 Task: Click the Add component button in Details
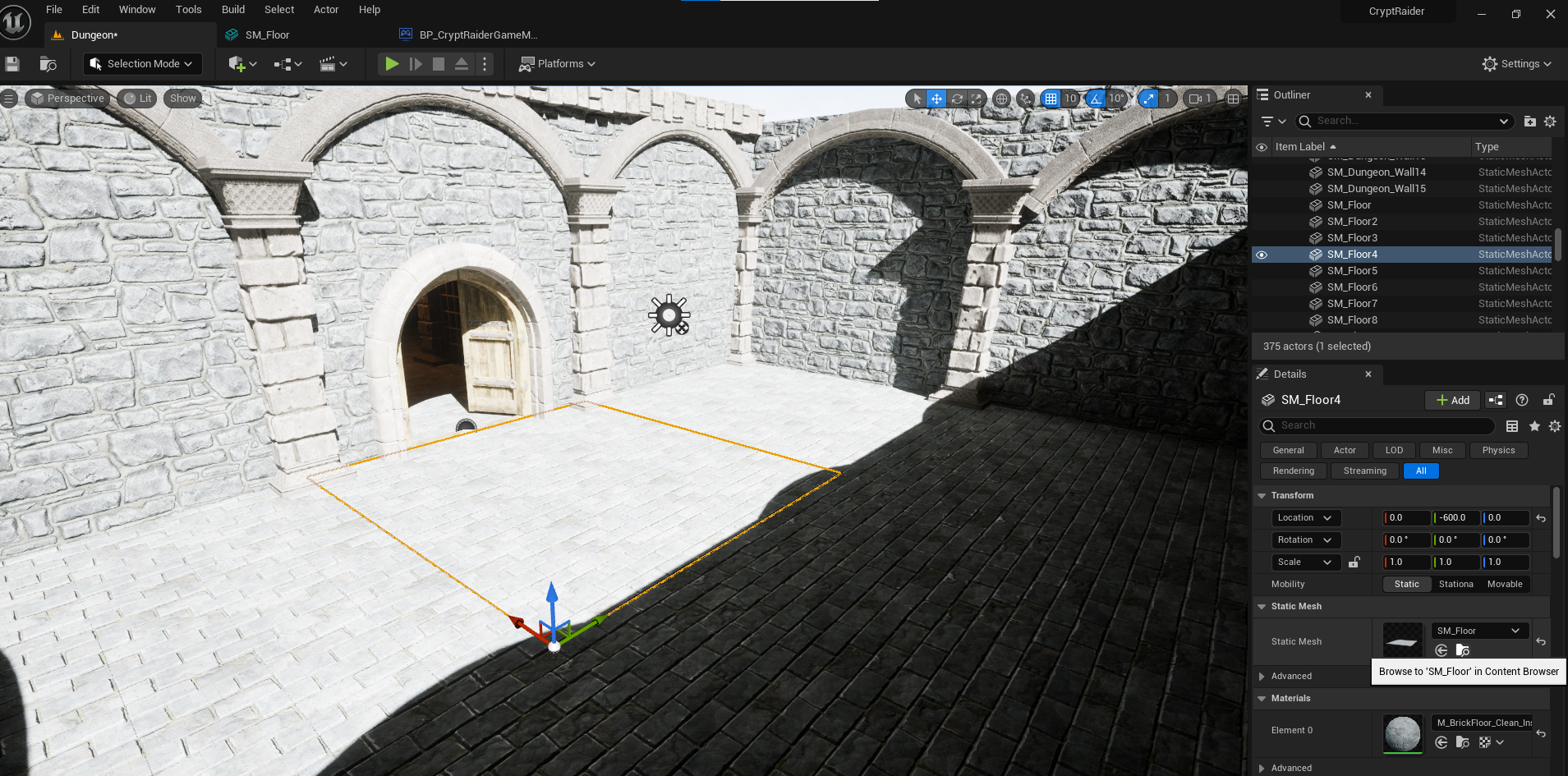point(1452,401)
